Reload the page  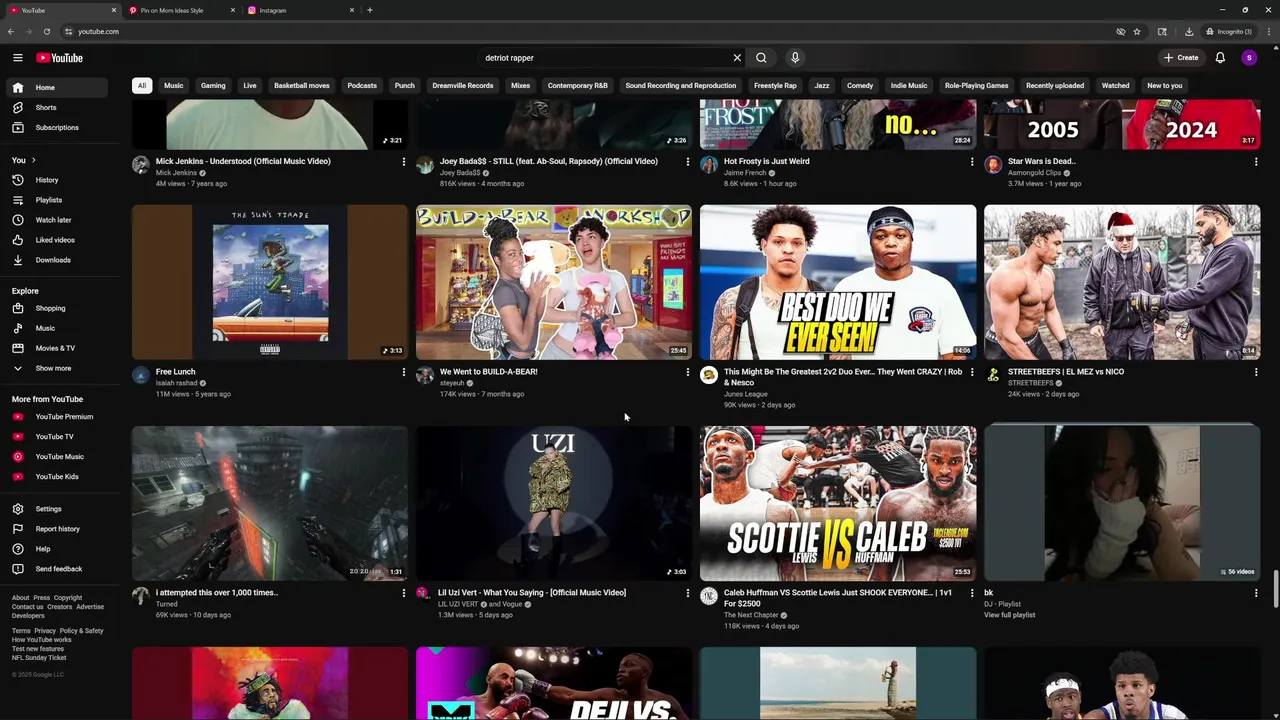[47, 31]
